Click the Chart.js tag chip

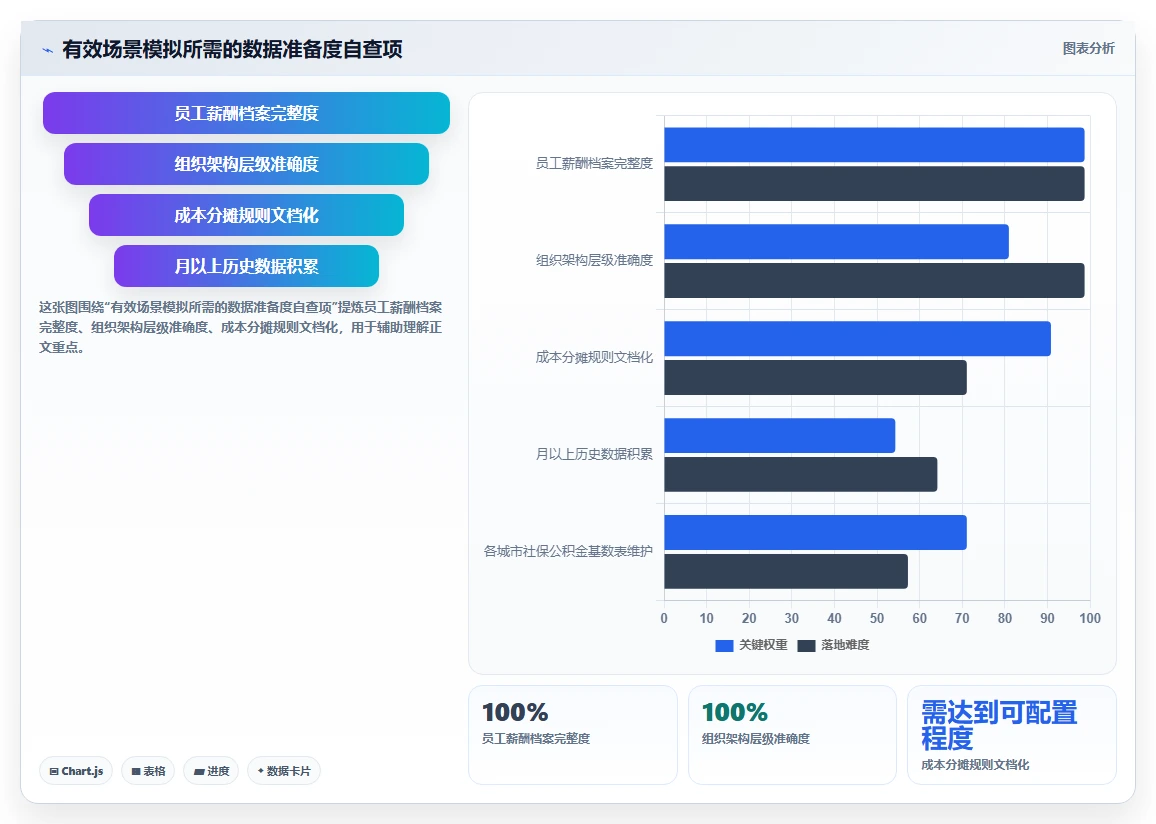76,771
